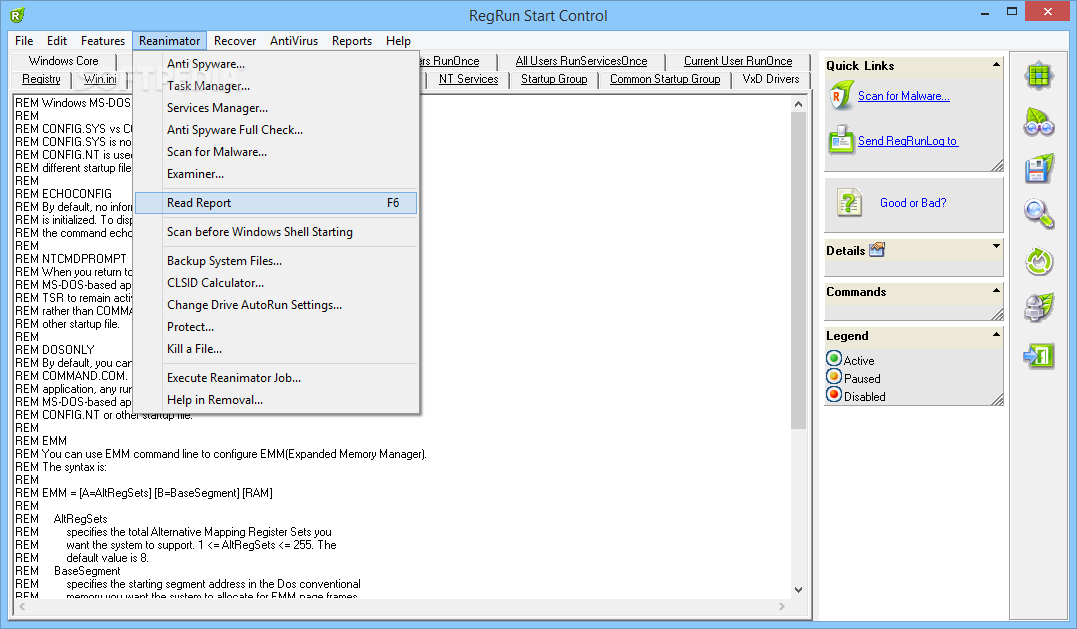Switch to the NT Services tab

pyautogui.click(x=468, y=79)
